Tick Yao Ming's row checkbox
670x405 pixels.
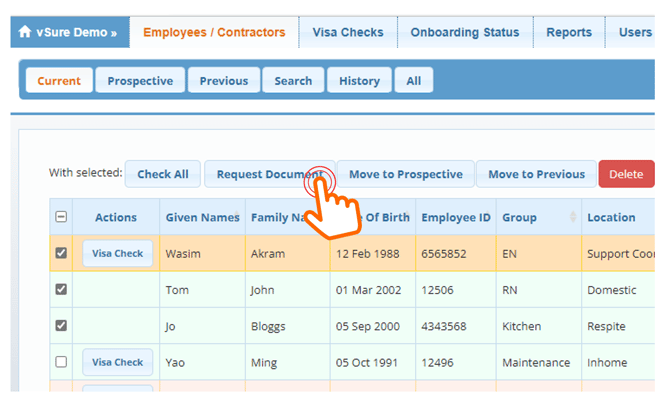tap(61, 362)
